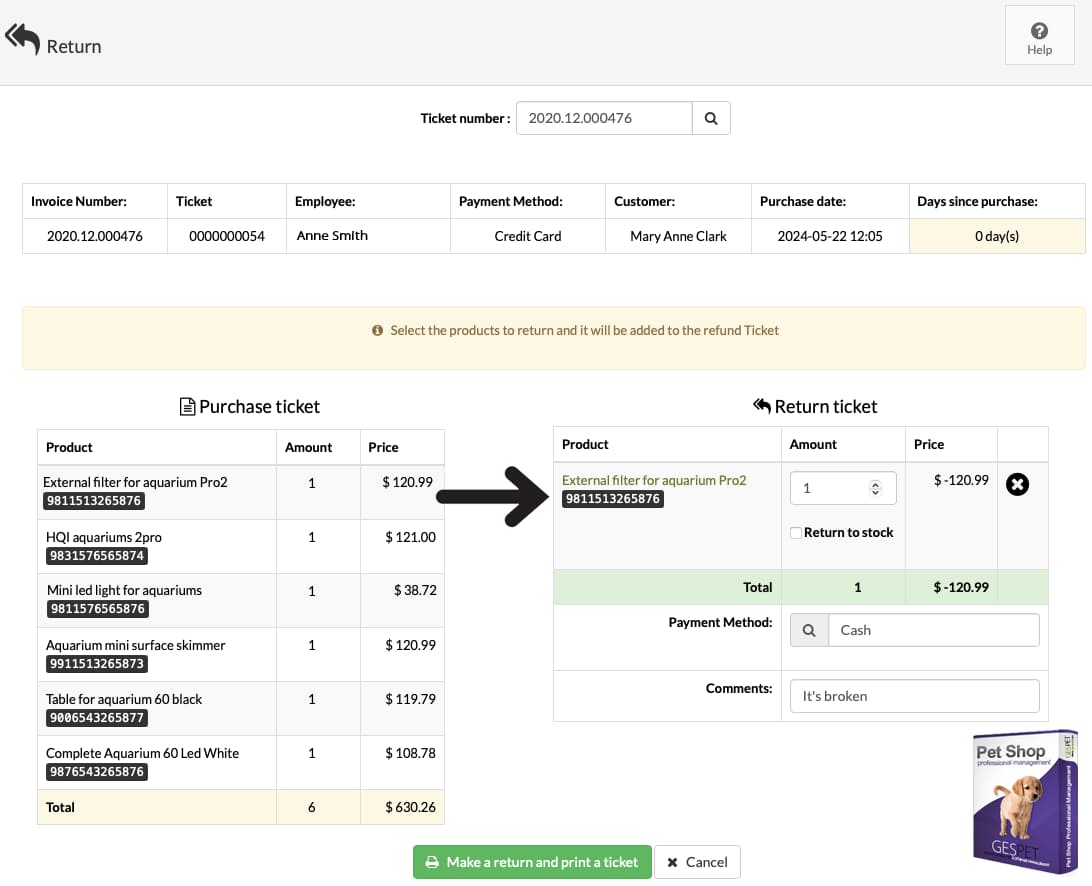1092x886 pixels.
Task: Select Aquarium mini surface skimmer product
Action: [x=136, y=645]
